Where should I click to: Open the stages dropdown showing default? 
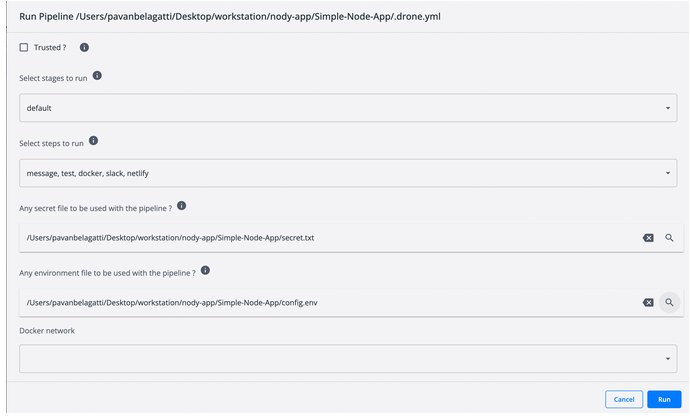pos(347,108)
